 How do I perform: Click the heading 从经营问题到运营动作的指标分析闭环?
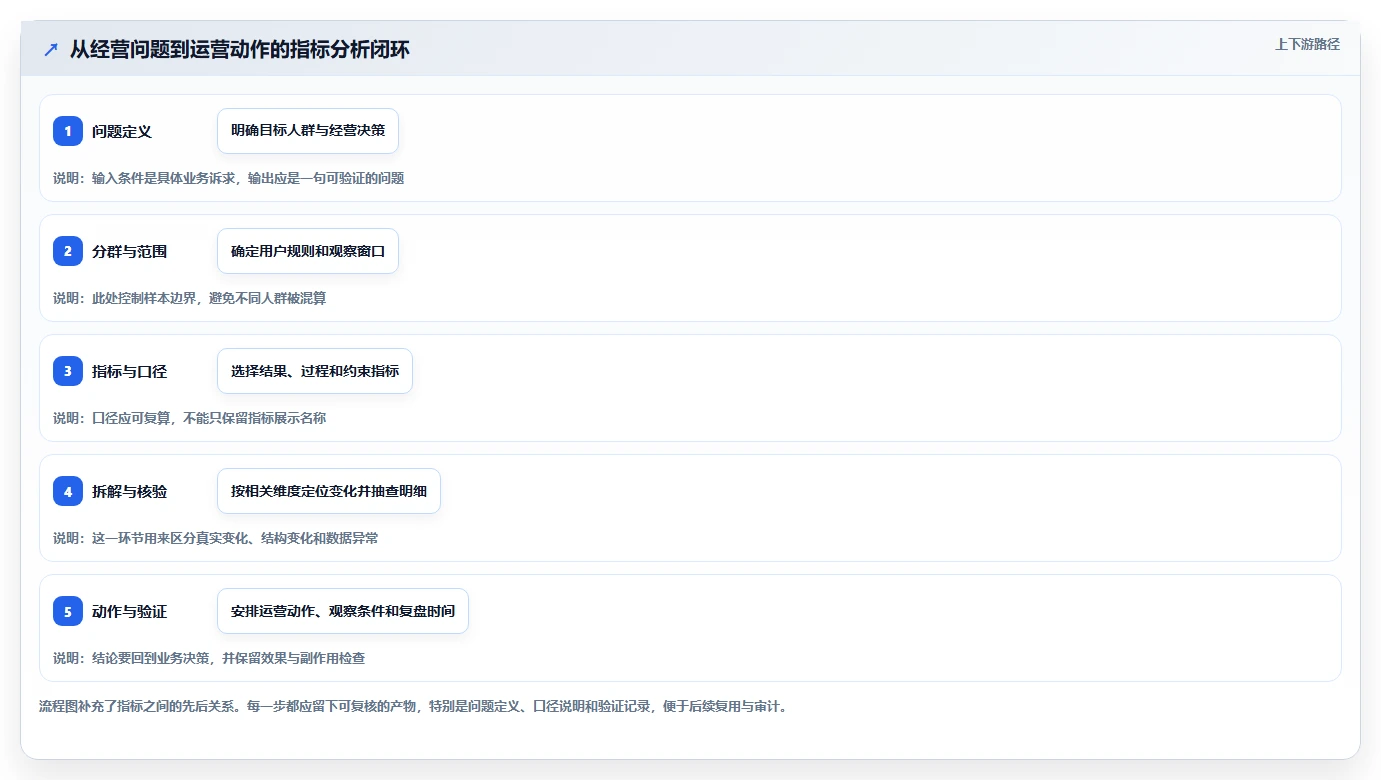(240, 50)
